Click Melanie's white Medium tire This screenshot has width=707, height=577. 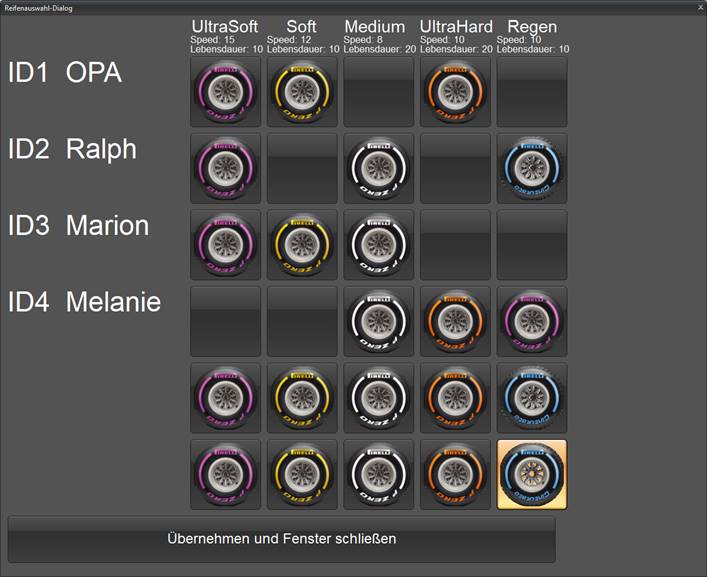point(379,321)
